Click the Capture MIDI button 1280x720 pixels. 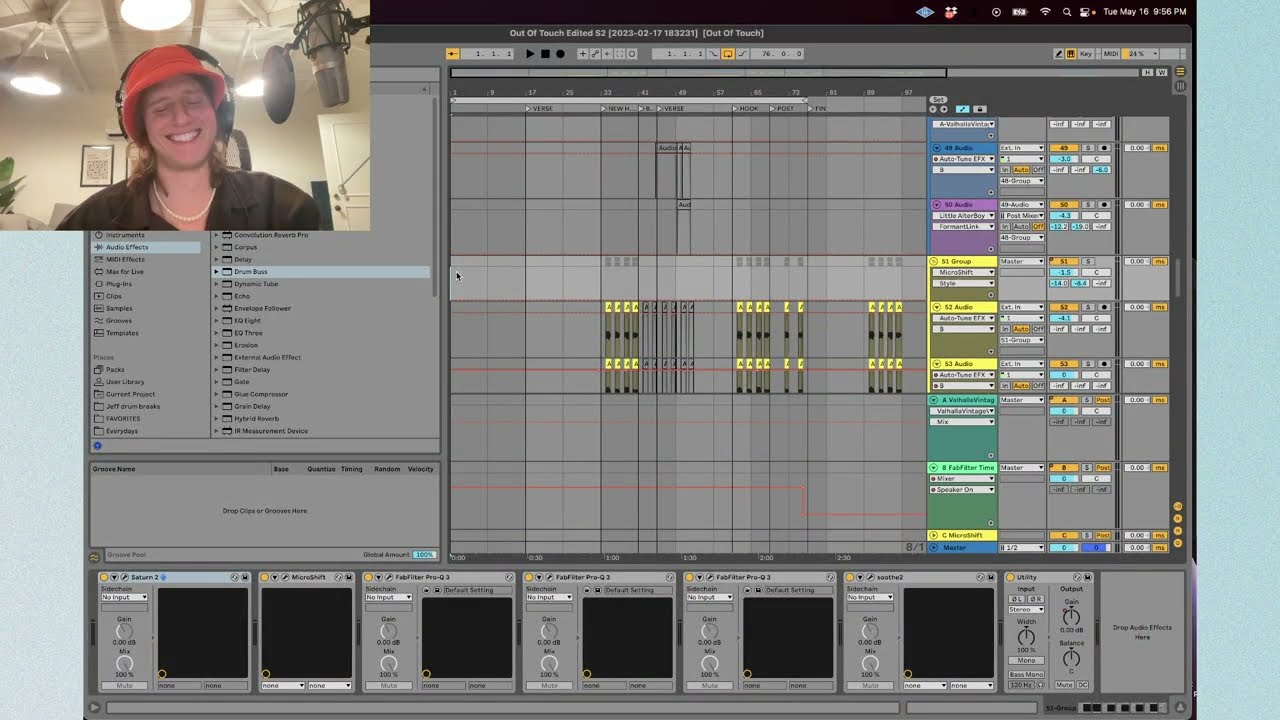pos(619,54)
